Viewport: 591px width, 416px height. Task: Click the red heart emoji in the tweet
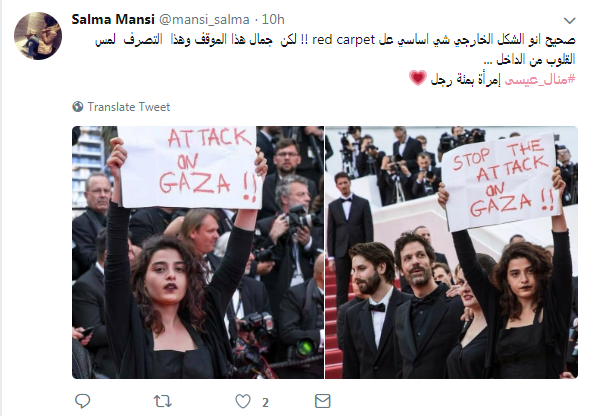418,78
